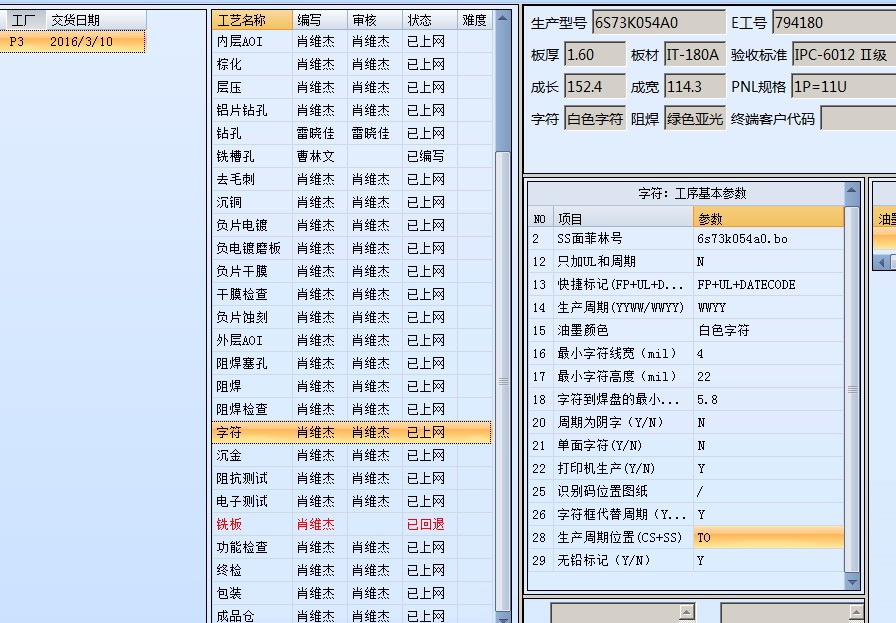
Task: Click the 项目 column header
Action: (x=624, y=218)
